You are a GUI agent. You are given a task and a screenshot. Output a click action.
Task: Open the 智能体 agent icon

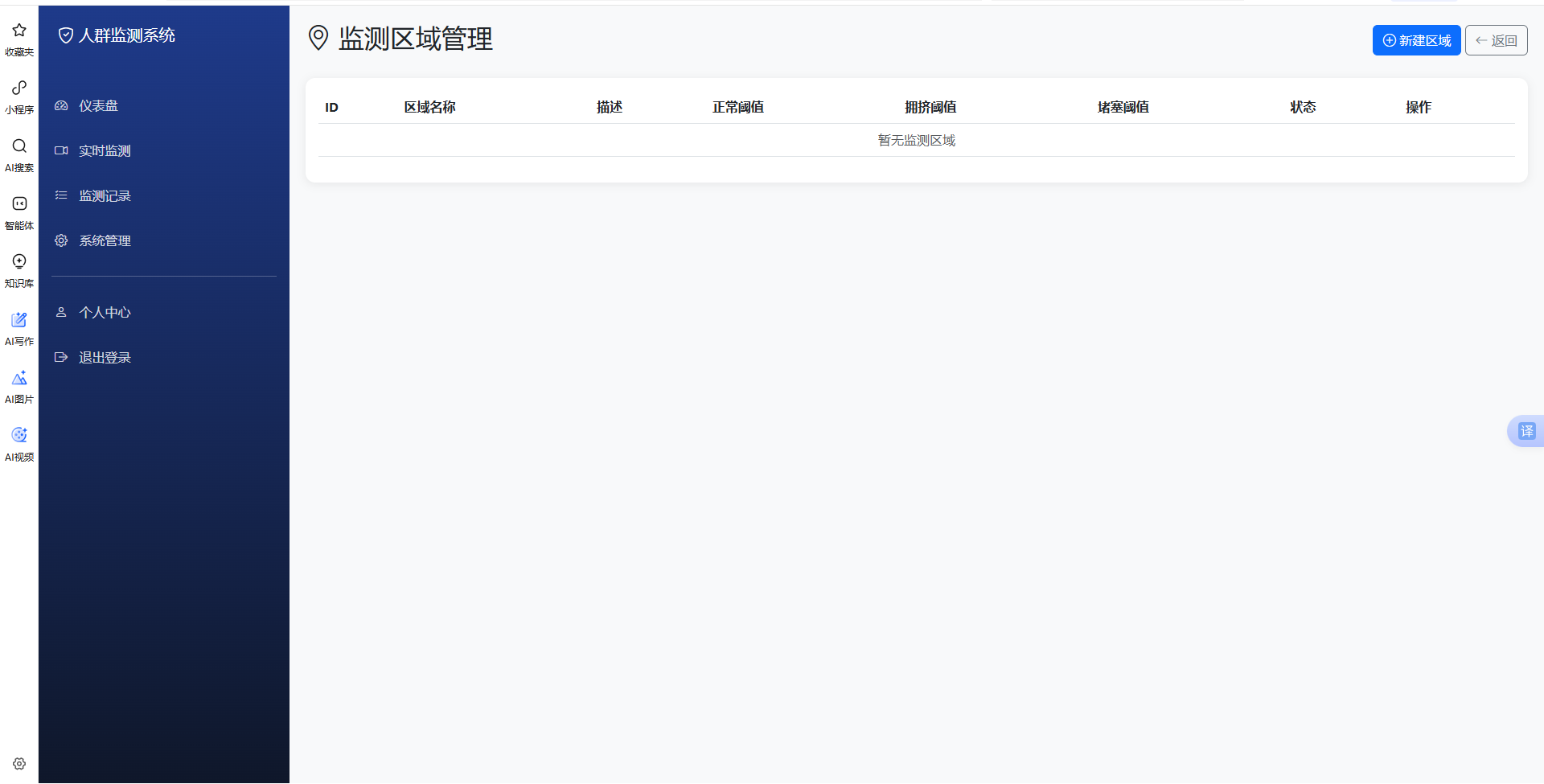click(x=19, y=203)
